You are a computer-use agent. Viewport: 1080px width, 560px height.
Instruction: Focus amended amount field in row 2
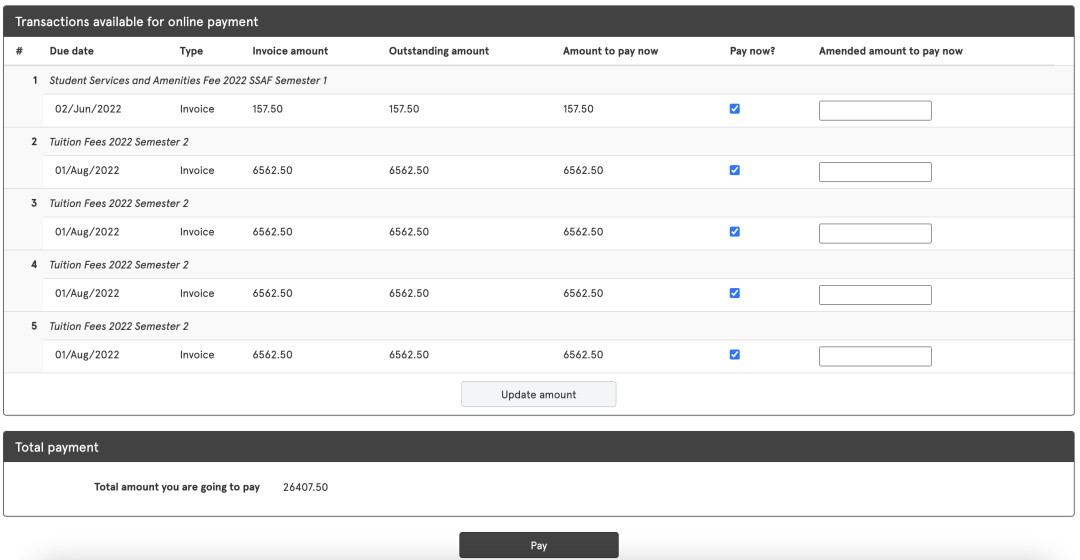(x=875, y=172)
